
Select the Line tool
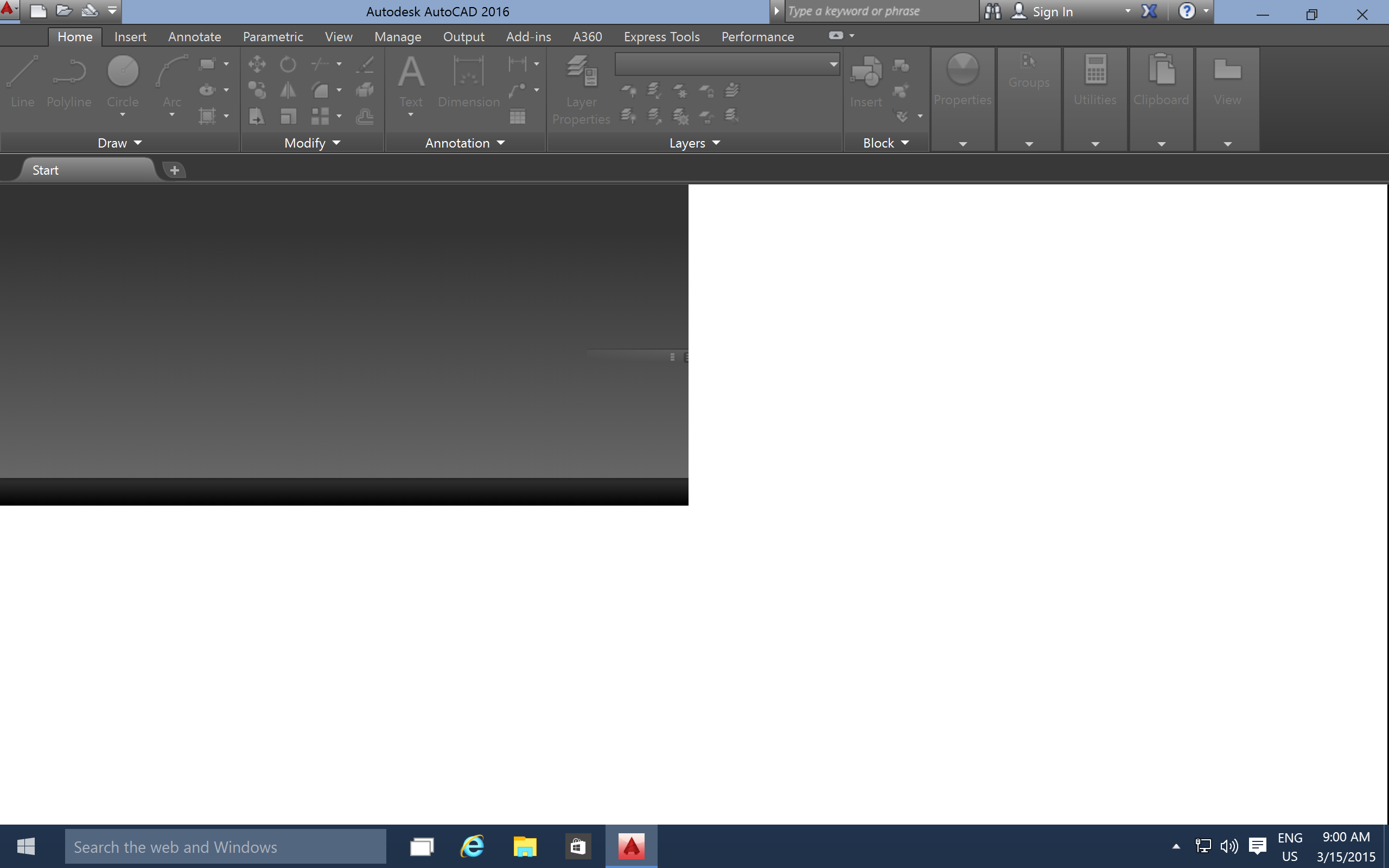23,81
